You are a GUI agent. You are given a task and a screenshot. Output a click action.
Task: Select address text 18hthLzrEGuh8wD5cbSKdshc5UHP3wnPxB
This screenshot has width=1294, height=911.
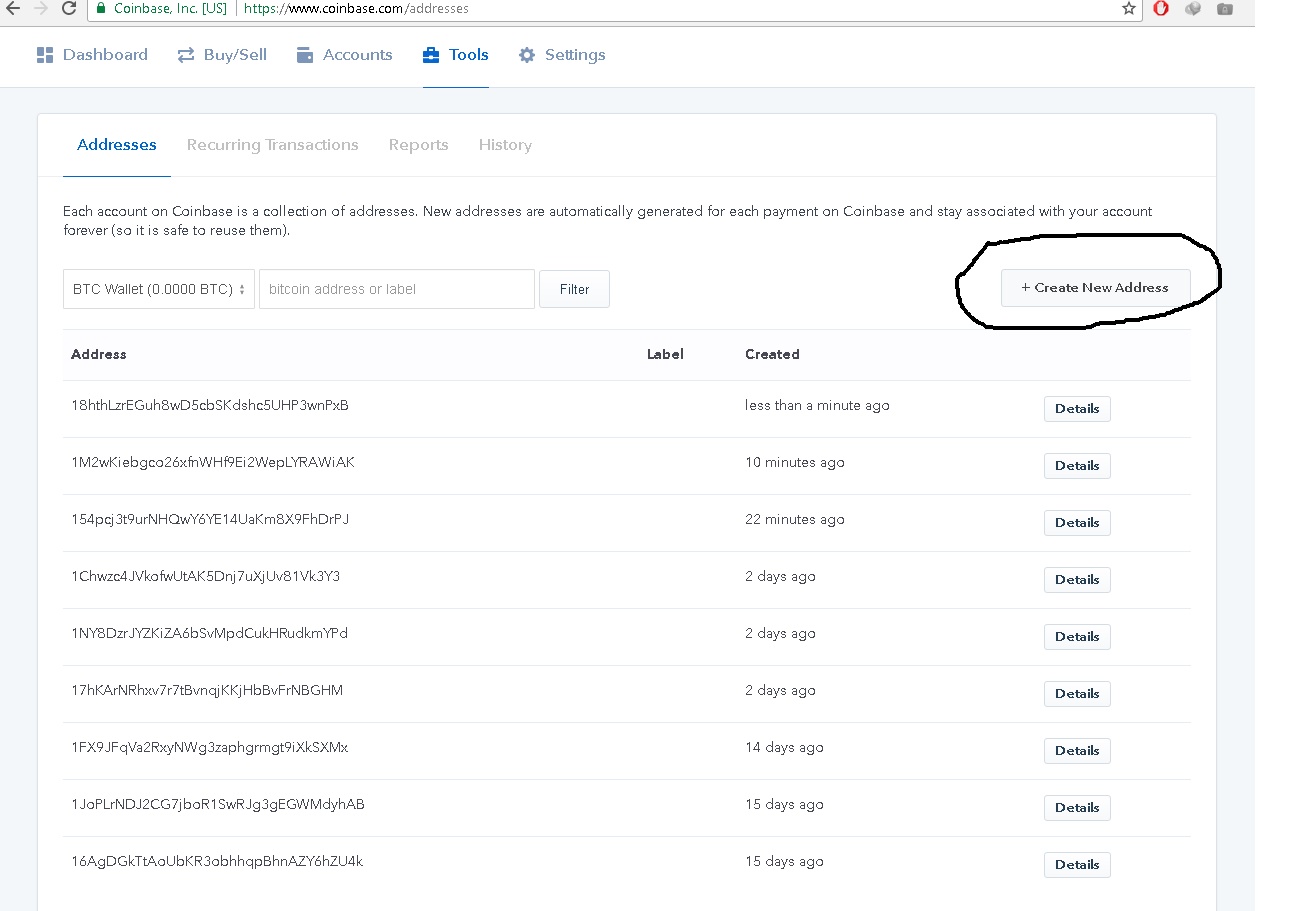[x=210, y=406]
